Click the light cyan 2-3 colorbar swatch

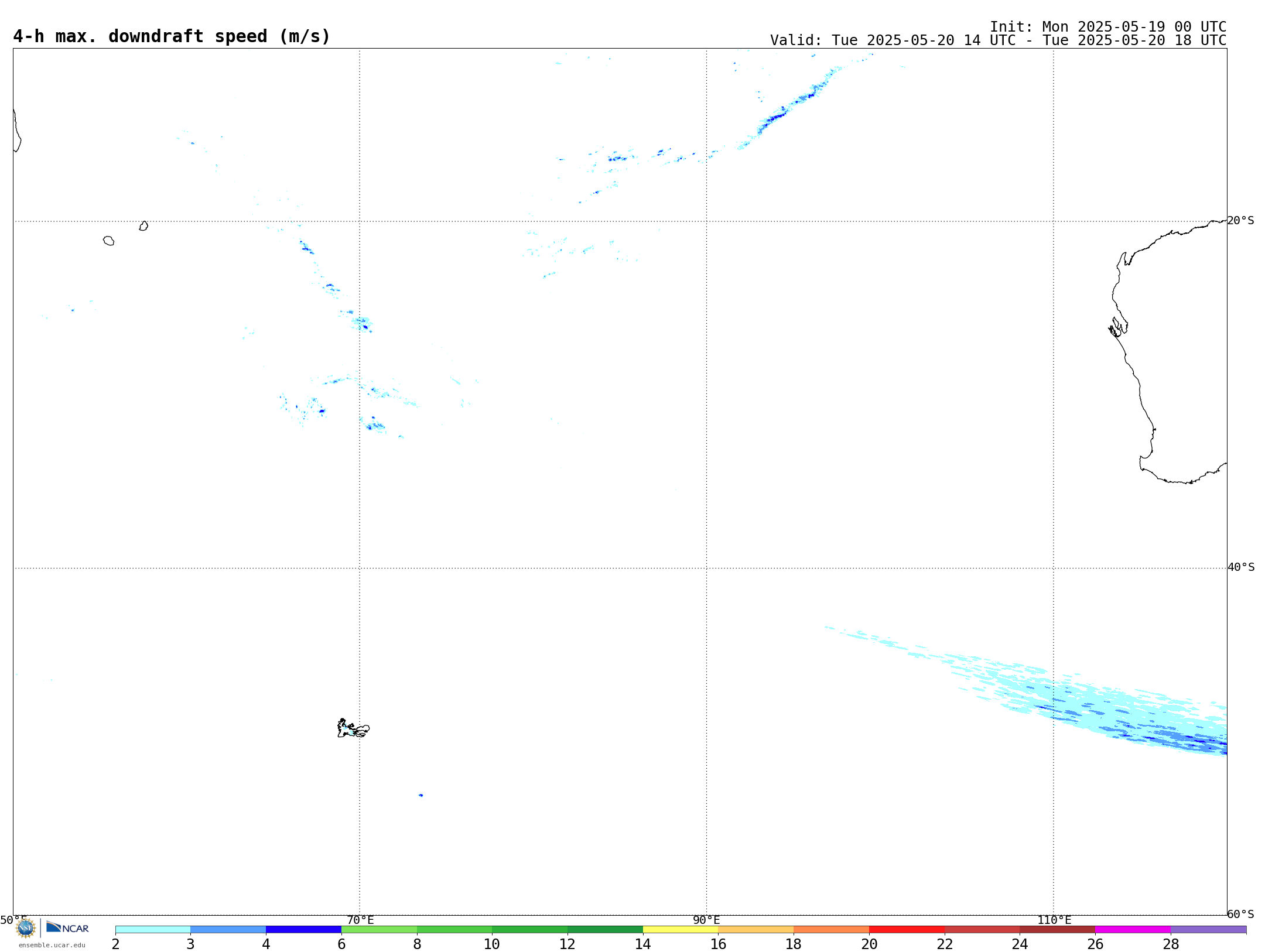[x=153, y=929]
